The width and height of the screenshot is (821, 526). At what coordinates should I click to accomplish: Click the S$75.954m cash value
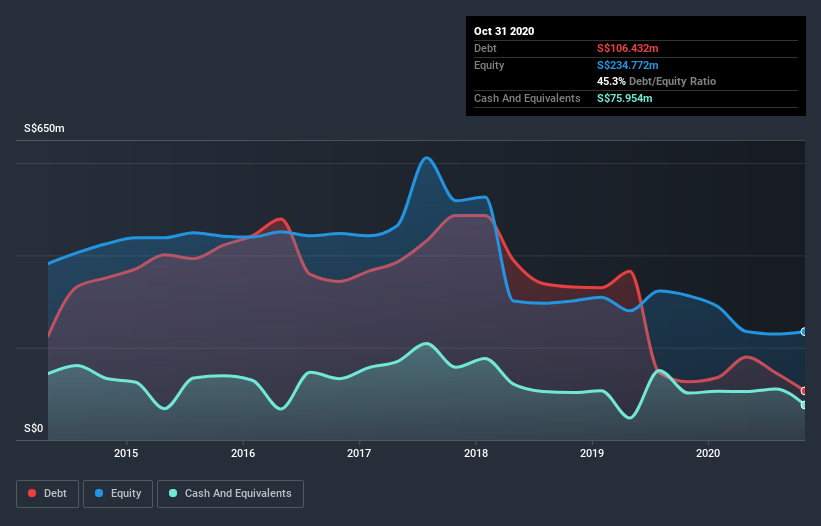click(625, 98)
